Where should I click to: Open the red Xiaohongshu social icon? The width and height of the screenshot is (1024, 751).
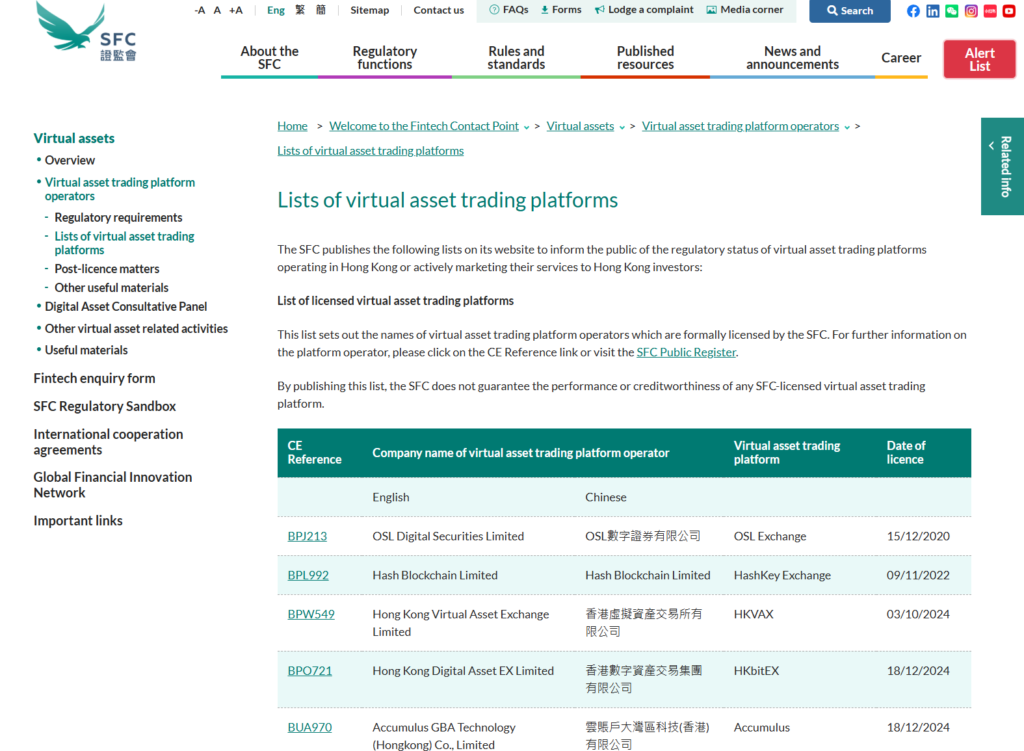click(x=990, y=10)
